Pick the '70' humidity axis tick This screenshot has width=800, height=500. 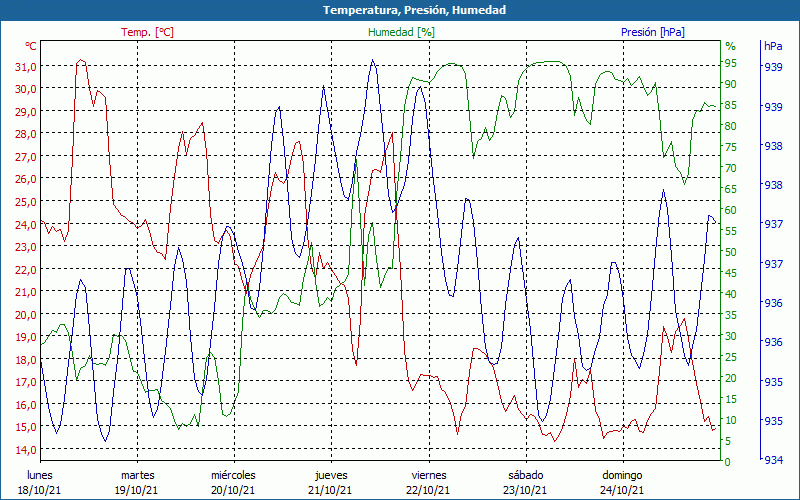[731, 168]
